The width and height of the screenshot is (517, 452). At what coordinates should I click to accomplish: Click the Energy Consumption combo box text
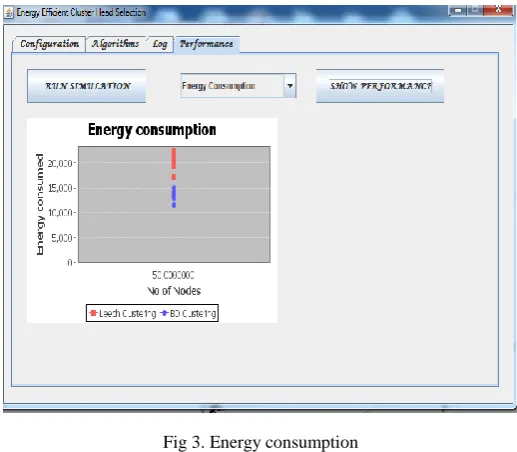click(219, 86)
